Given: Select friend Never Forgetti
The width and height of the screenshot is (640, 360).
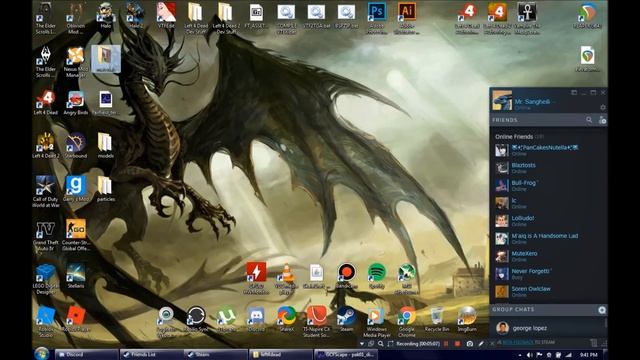Looking at the screenshot, I should click(548, 273).
